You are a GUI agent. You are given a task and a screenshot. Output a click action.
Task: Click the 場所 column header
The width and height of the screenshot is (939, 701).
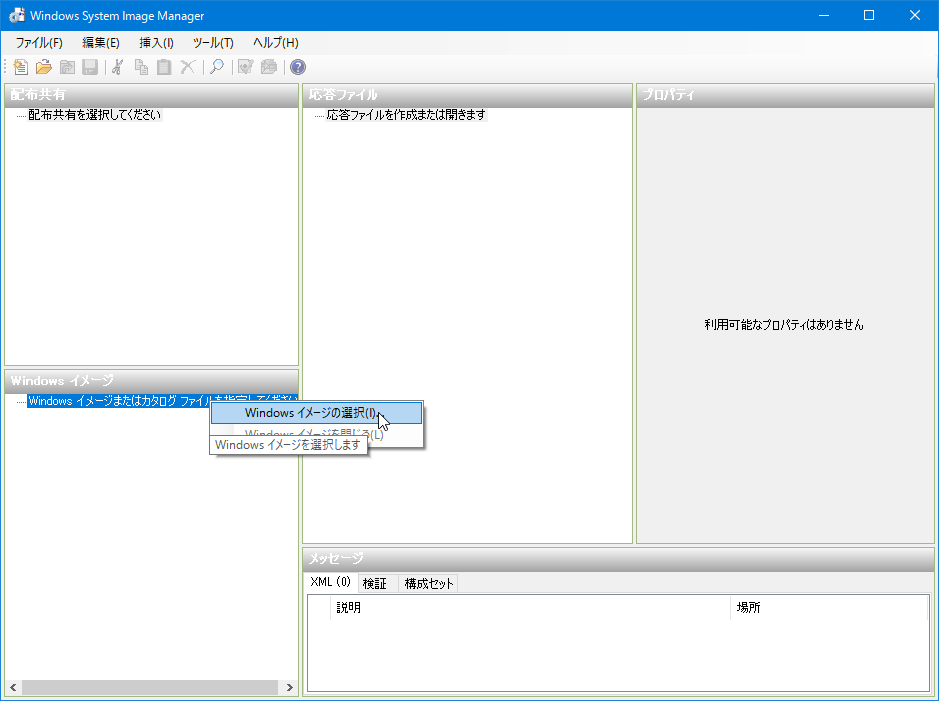829,608
